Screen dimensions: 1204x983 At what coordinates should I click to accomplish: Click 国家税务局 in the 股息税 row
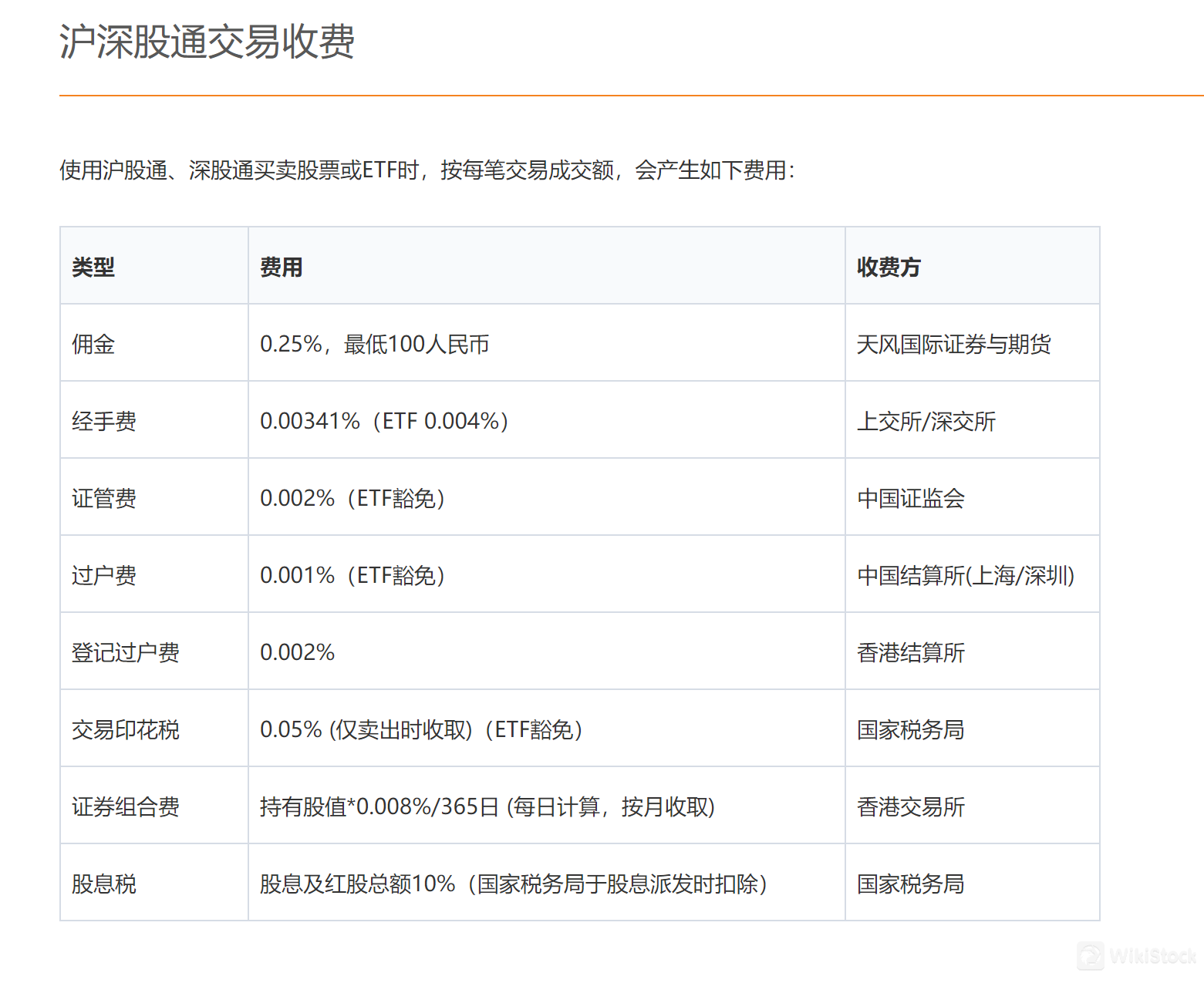(911, 884)
